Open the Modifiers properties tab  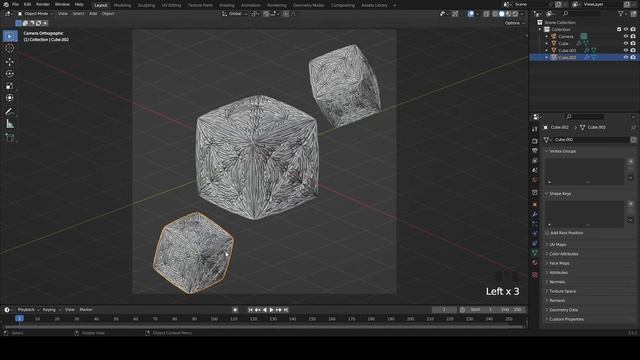coord(535,214)
